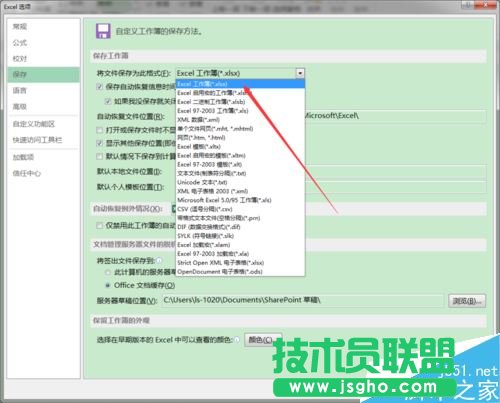
Task: Select Office 文档缓存 radio button
Action: click(108, 285)
